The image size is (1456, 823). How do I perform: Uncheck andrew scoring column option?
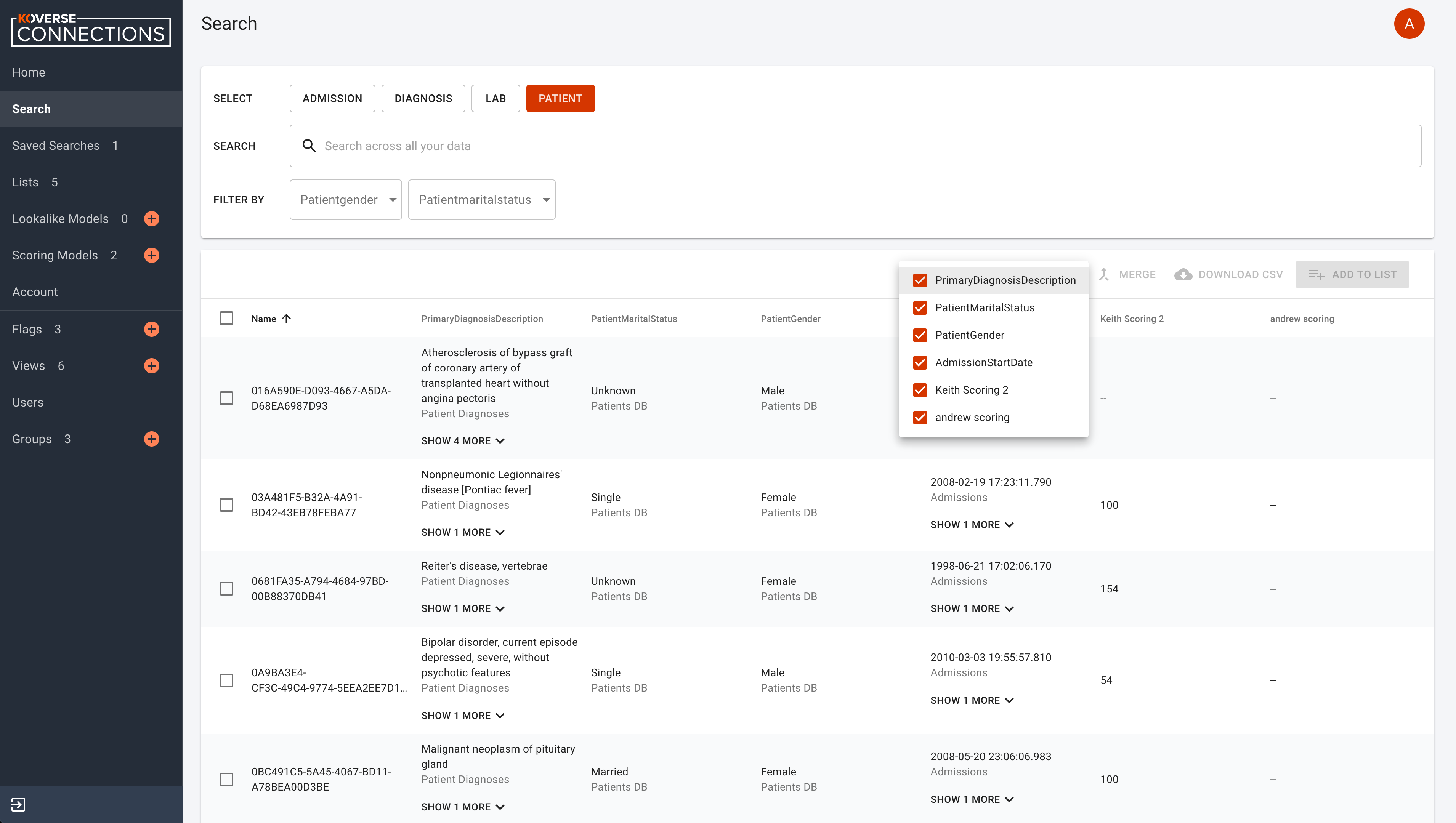coord(920,417)
